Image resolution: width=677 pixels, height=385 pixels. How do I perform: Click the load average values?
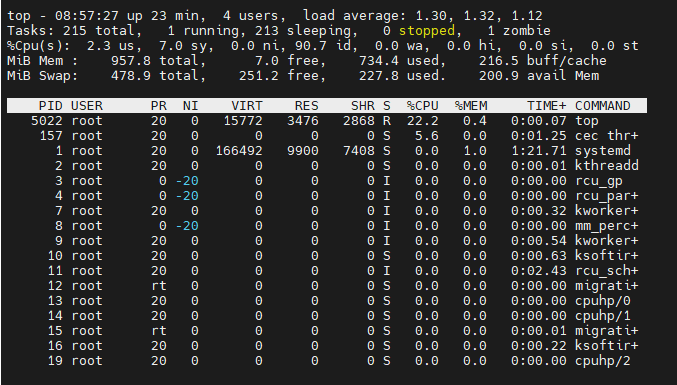[x=479, y=16]
